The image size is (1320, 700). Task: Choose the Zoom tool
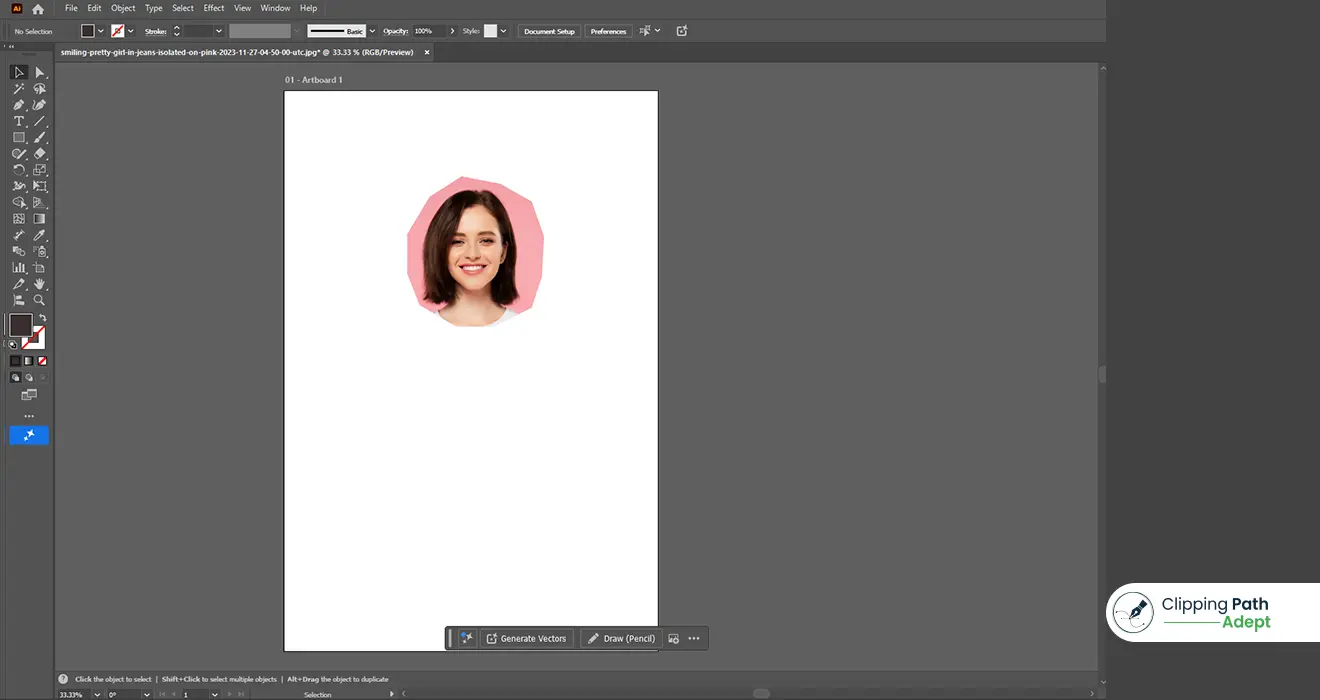tap(40, 299)
